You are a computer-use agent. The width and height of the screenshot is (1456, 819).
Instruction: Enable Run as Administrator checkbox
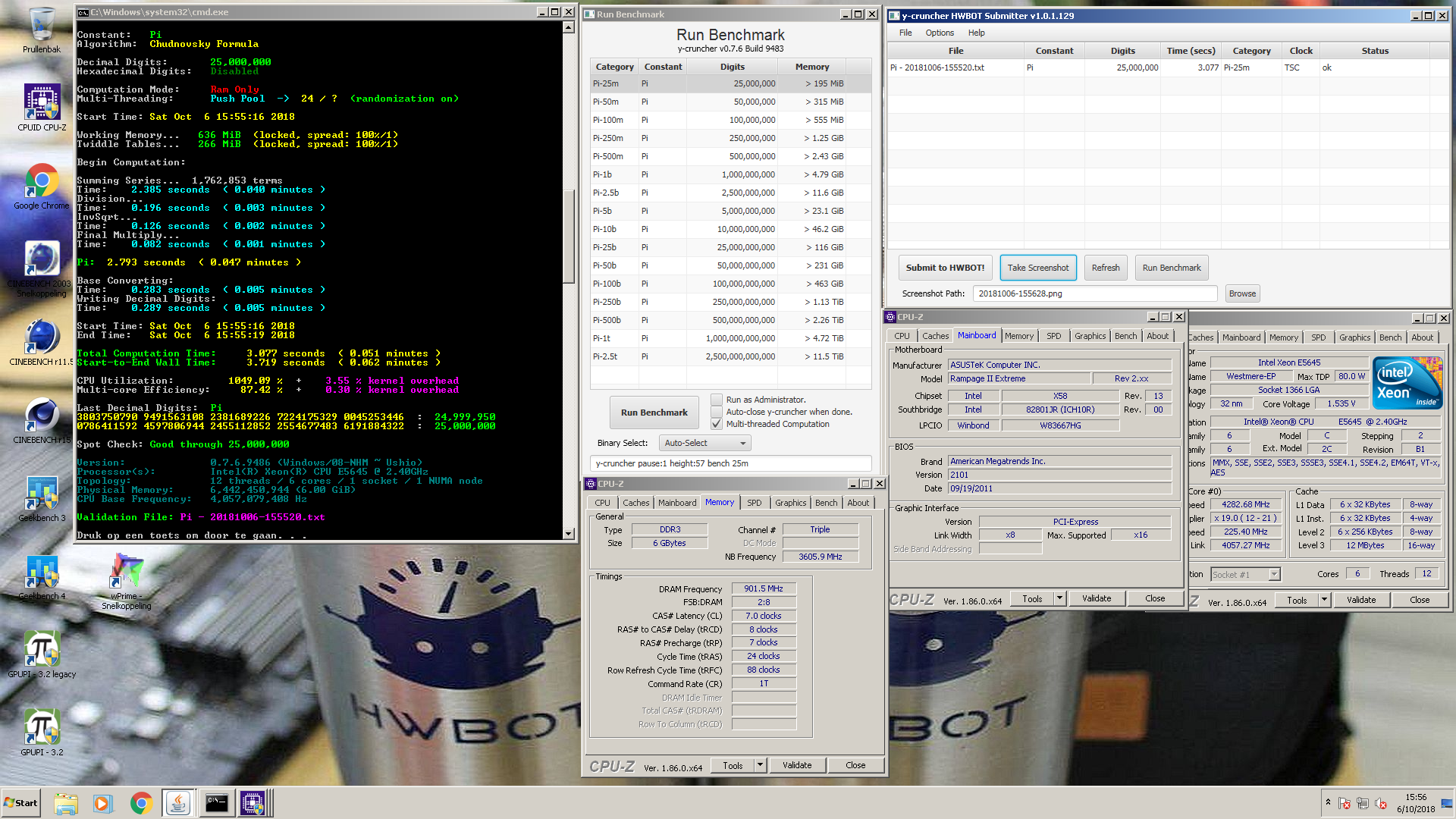(716, 400)
